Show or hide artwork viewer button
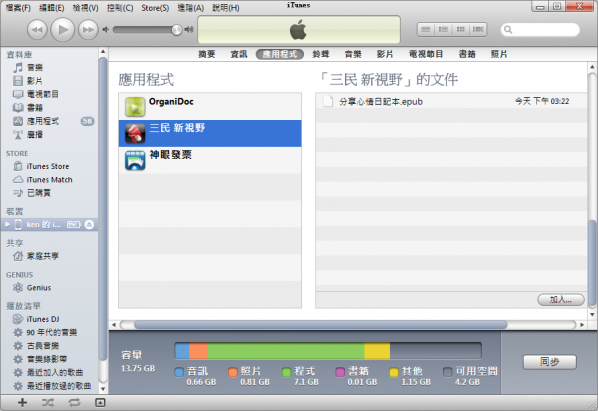598x411 pixels. (100, 402)
